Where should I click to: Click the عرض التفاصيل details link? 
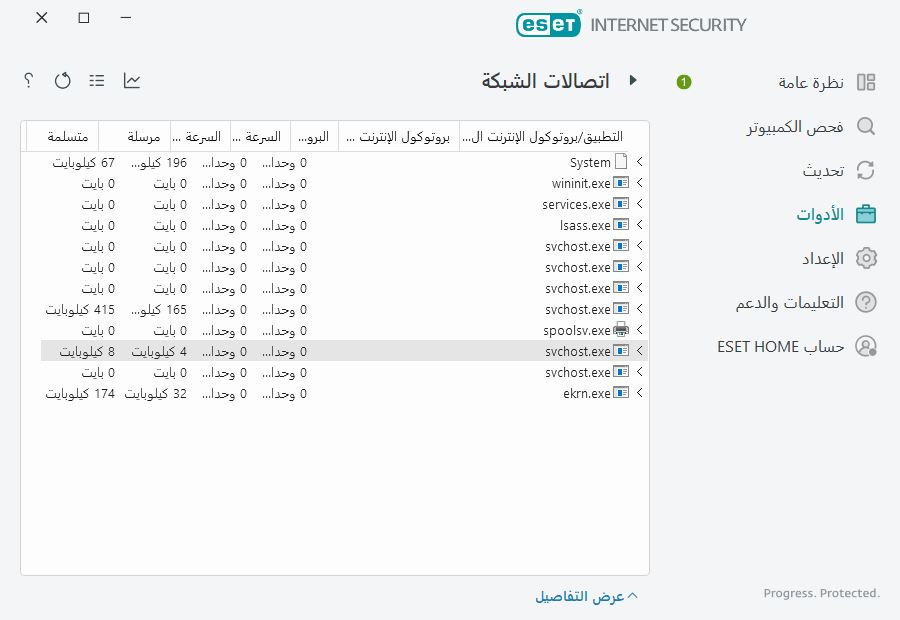click(x=586, y=595)
